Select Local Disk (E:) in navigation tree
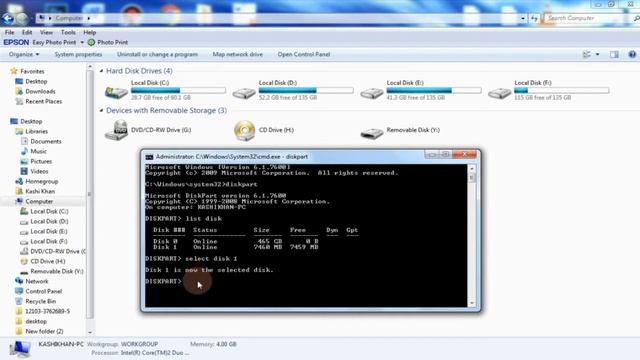 (49, 231)
